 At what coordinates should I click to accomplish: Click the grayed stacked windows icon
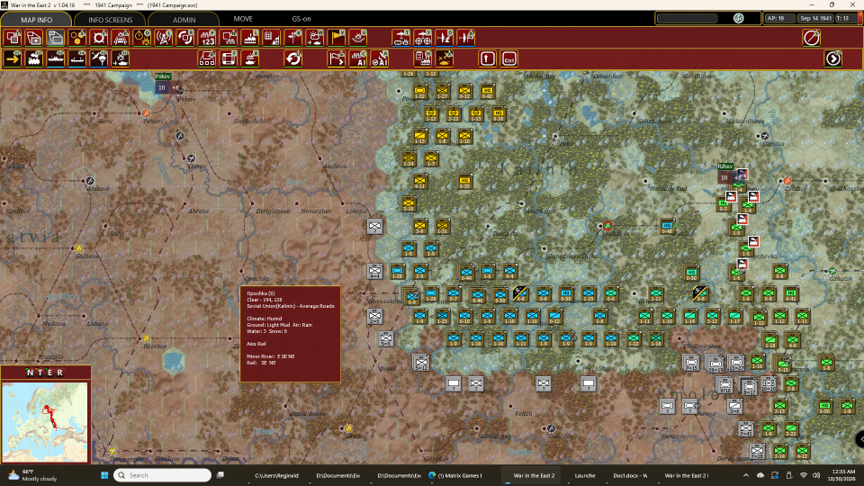pyautogui.click(x=56, y=38)
